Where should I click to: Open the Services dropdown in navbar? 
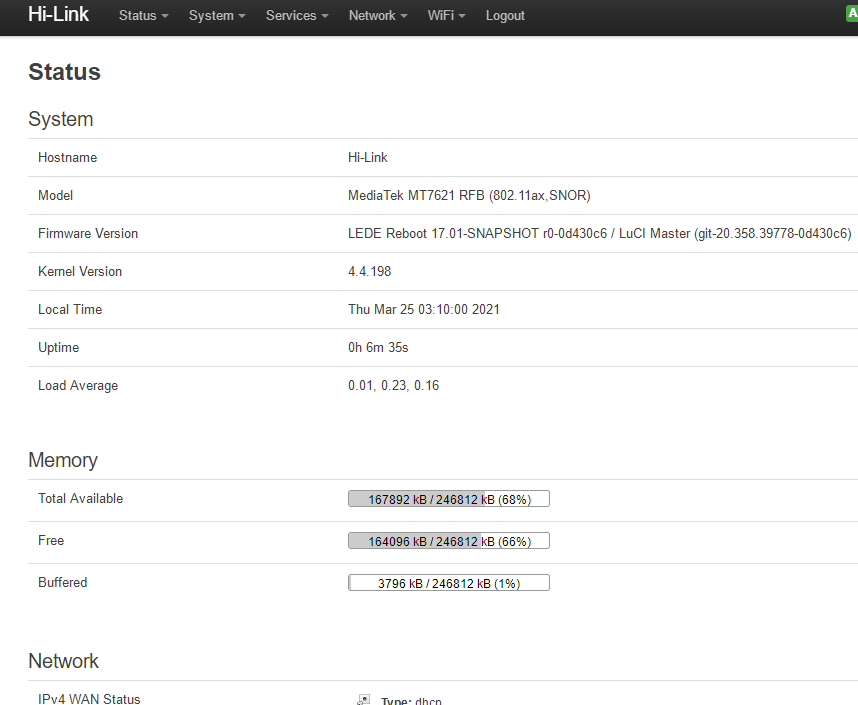coord(296,16)
